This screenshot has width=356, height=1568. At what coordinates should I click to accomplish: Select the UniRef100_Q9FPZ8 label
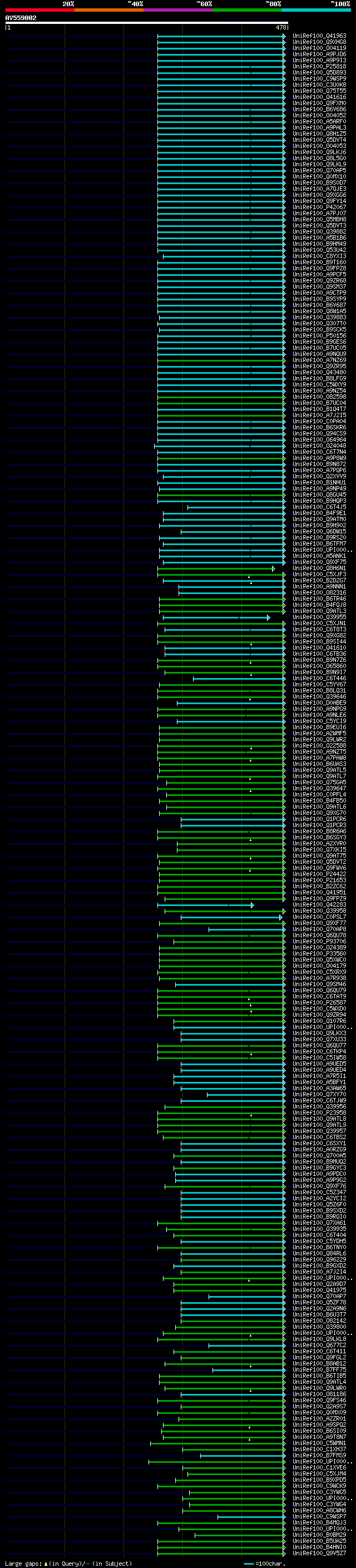[319, 269]
